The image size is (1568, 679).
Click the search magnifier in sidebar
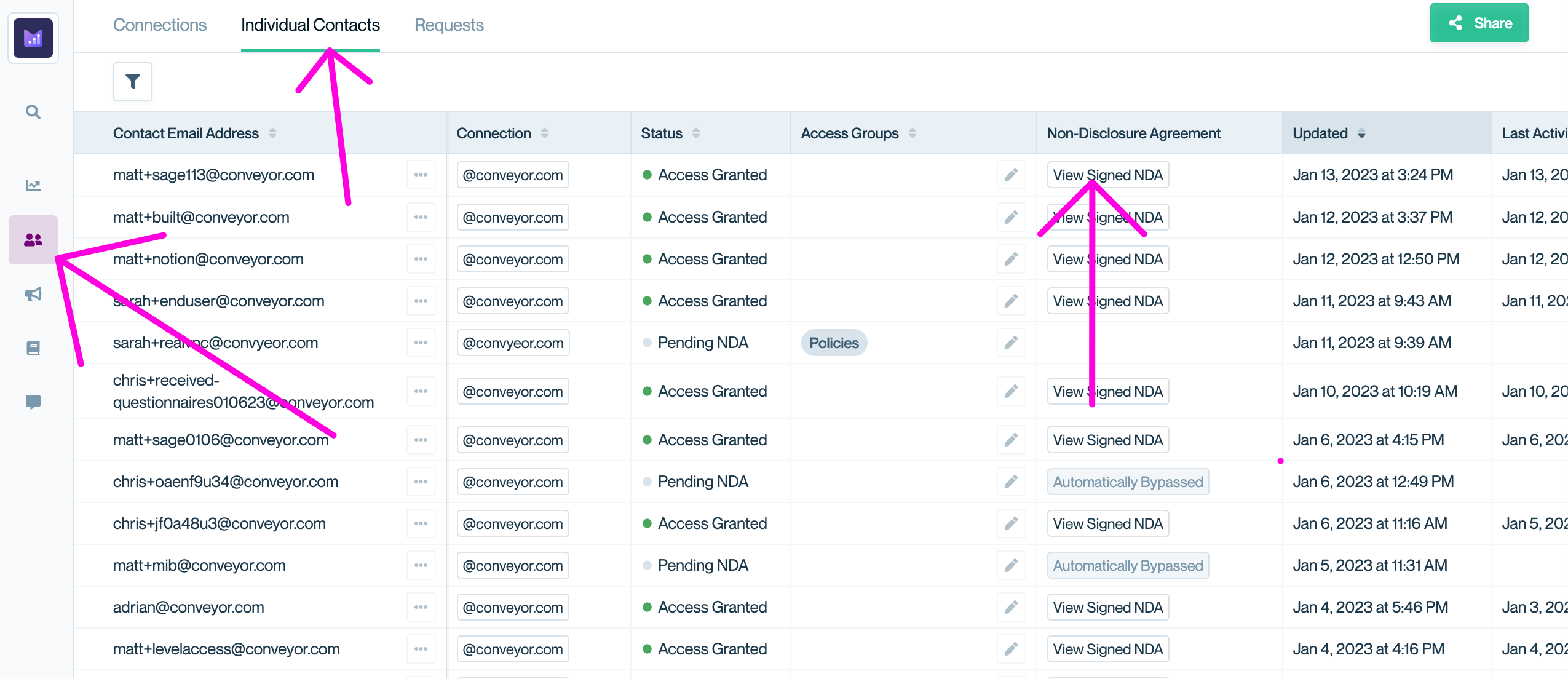tap(33, 112)
